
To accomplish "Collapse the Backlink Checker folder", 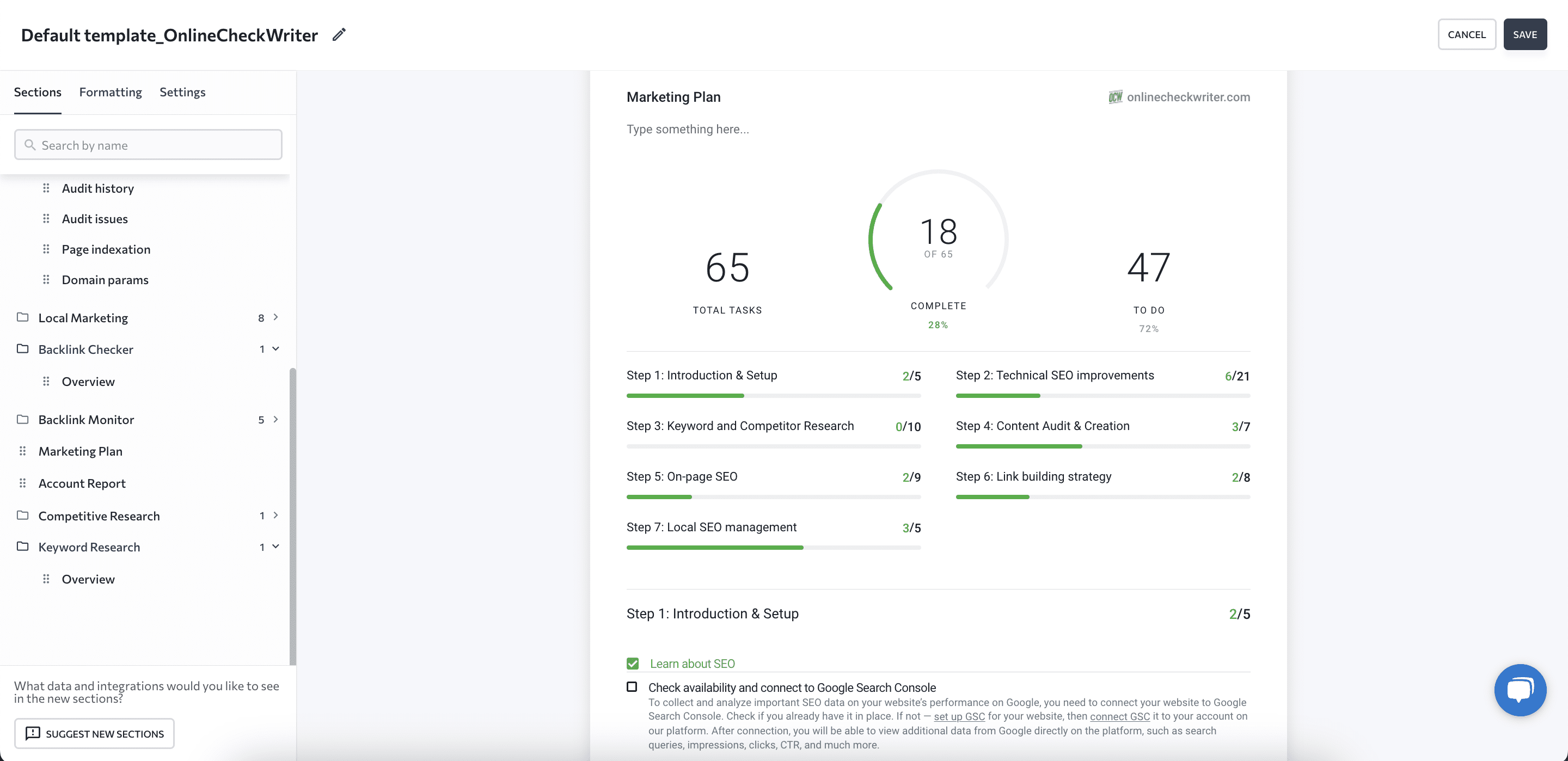I will 275,349.
